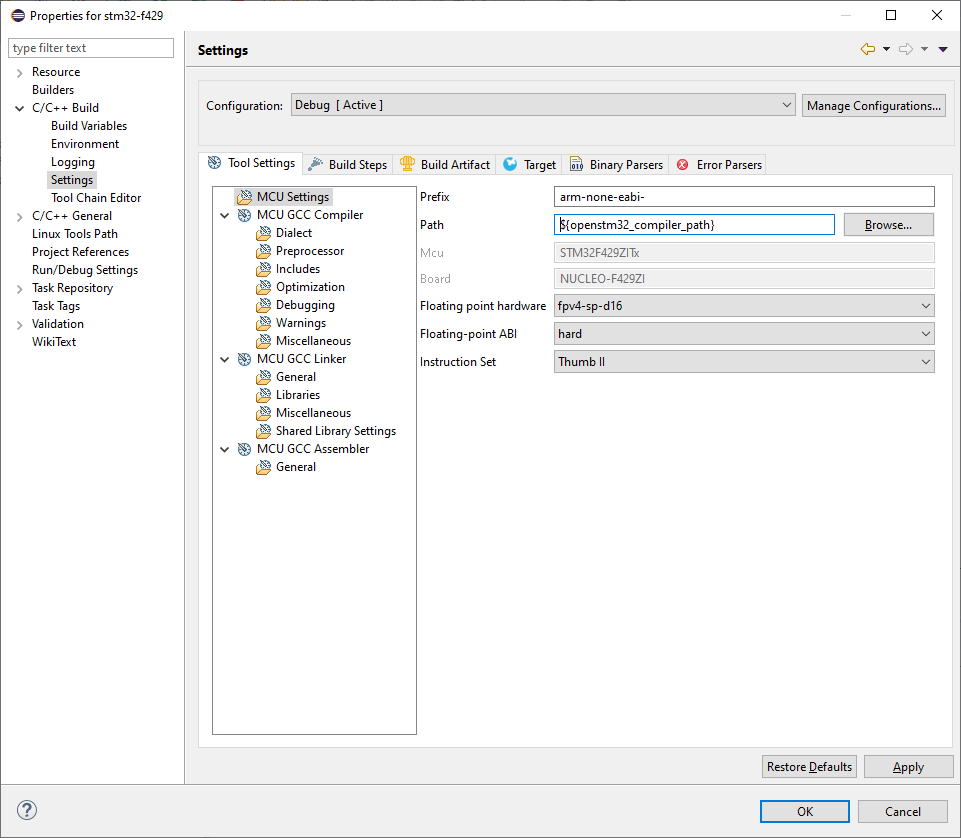Collapse the MCU GCC Compiler node
The height and width of the screenshot is (838, 961).
pyautogui.click(x=225, y=215)
